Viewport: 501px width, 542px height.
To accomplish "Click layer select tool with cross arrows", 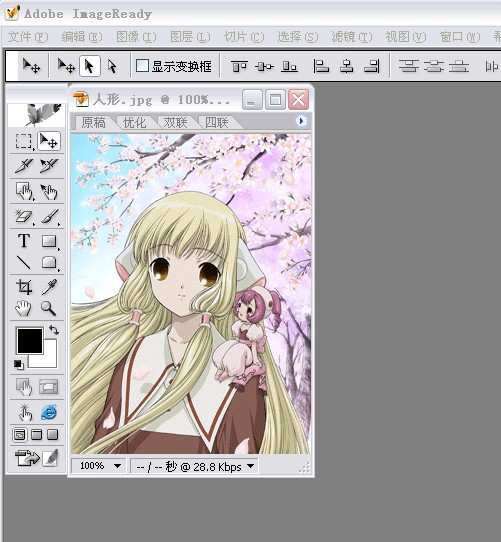I will tap(66, 66).
